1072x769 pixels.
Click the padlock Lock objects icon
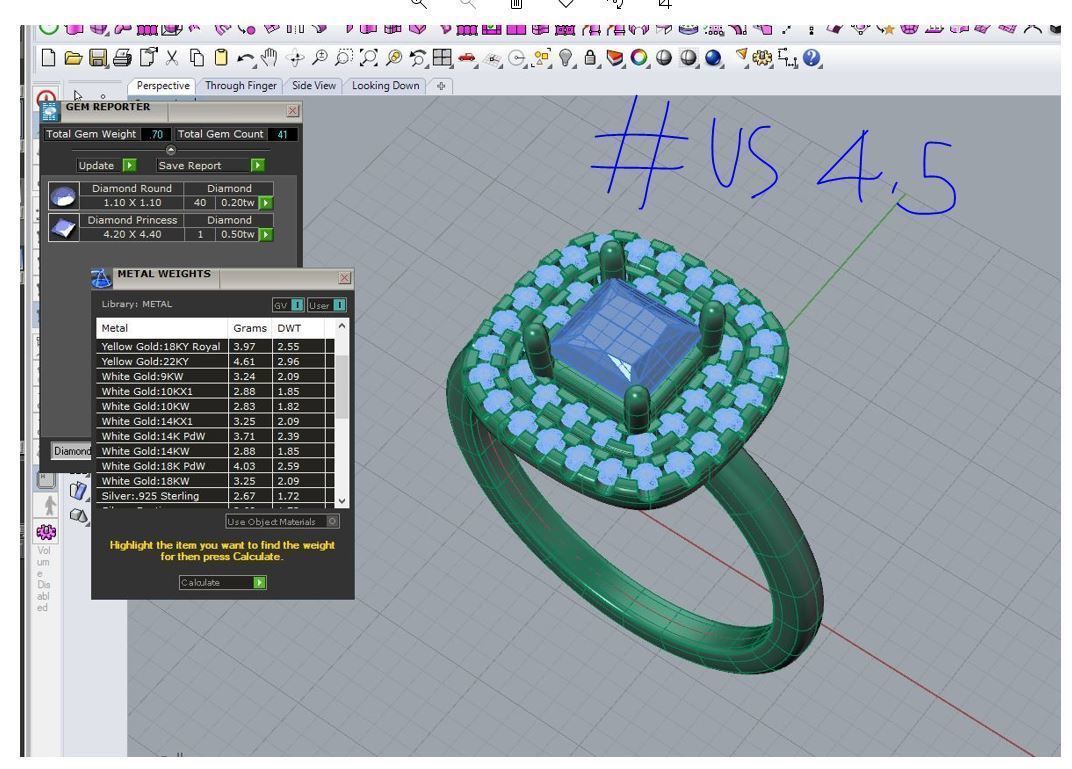590,58
